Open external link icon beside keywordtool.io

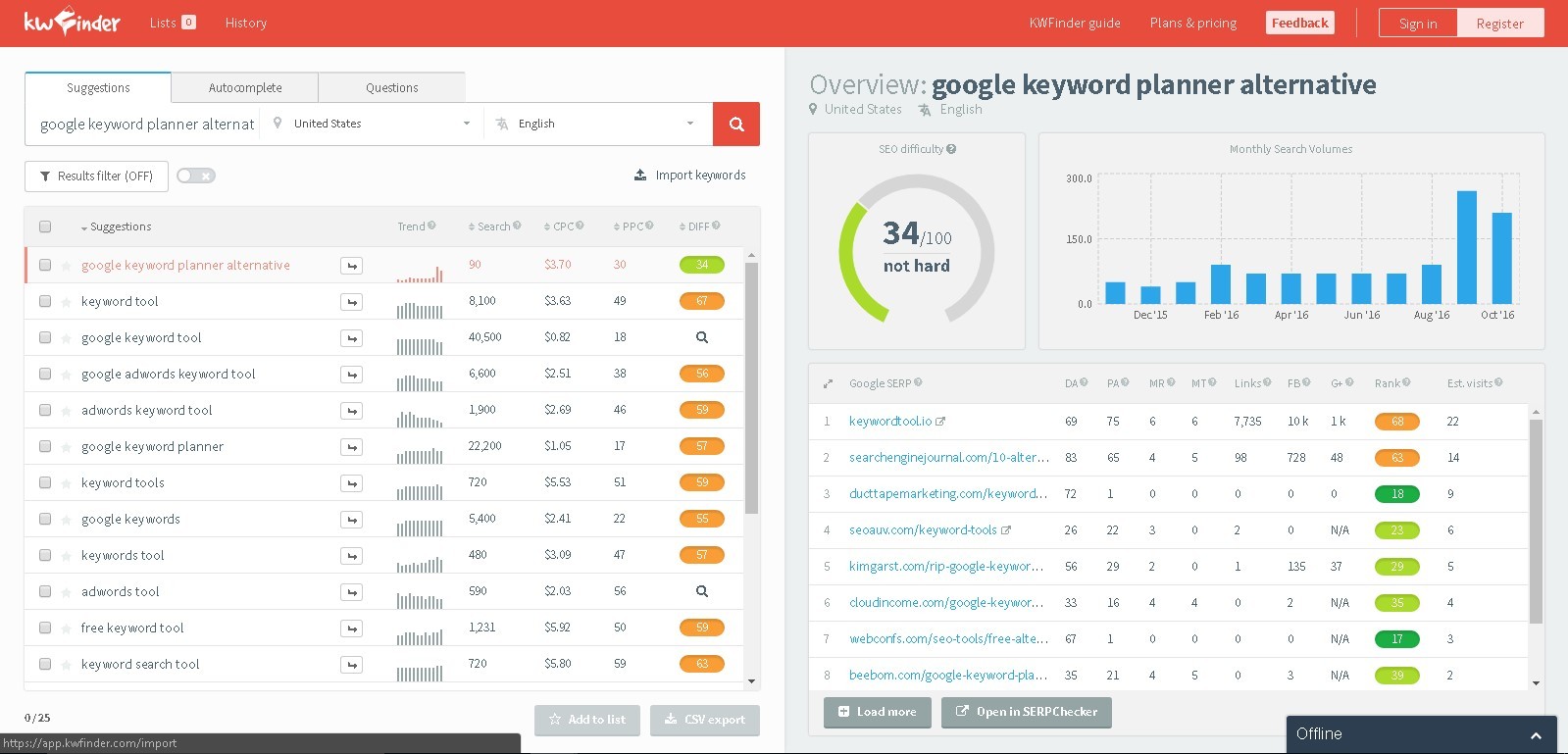[940, 422]
